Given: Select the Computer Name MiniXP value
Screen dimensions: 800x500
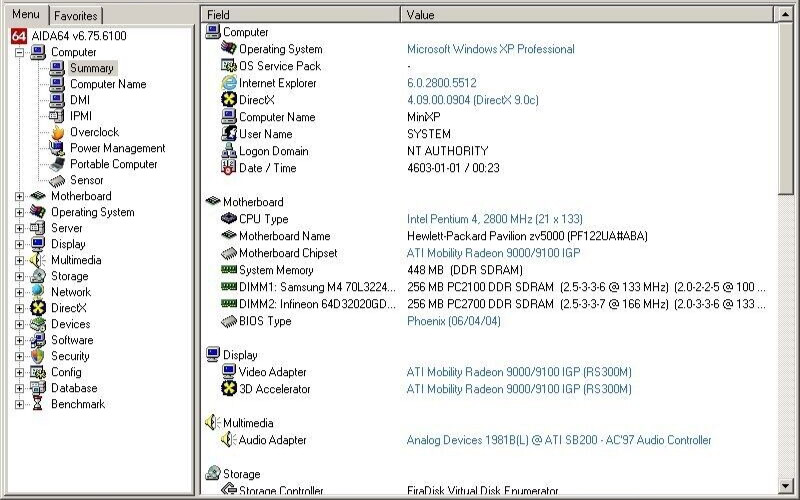Looking at the screenshot, I should coord(423,117).
